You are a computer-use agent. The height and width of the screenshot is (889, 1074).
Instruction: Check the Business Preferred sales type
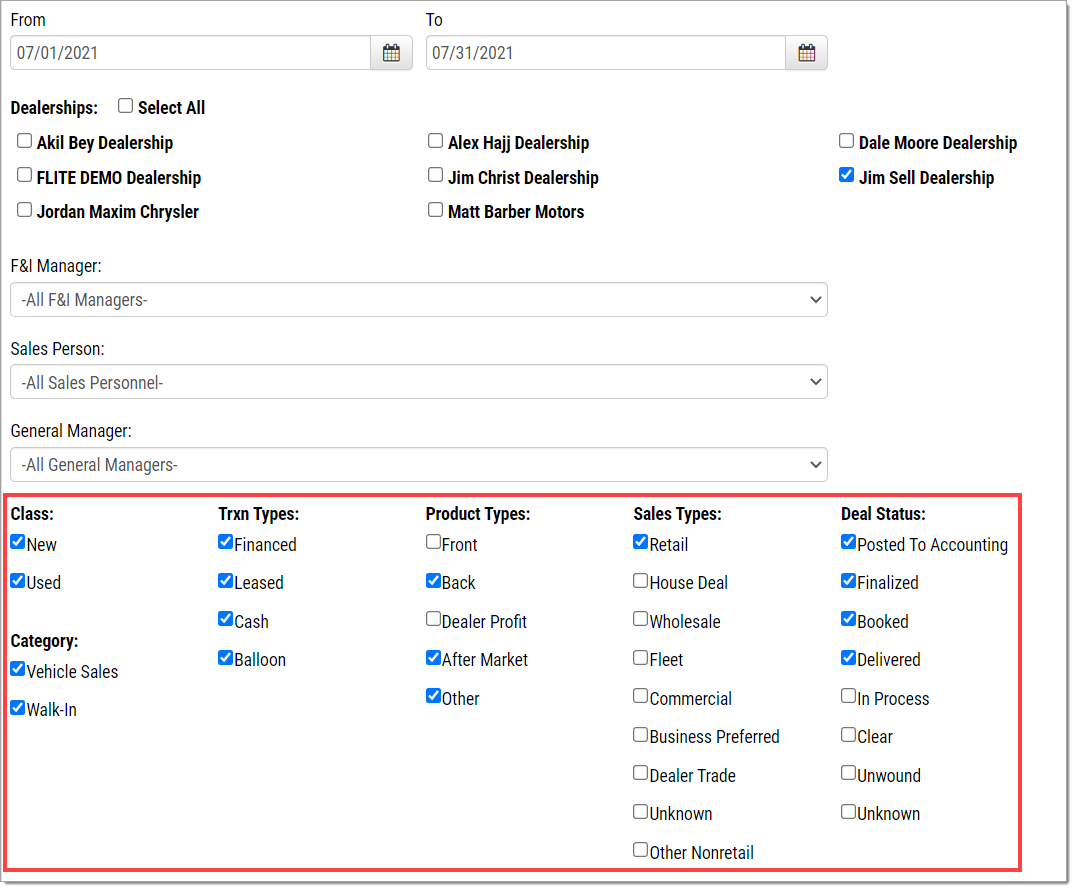coord(640,735)
